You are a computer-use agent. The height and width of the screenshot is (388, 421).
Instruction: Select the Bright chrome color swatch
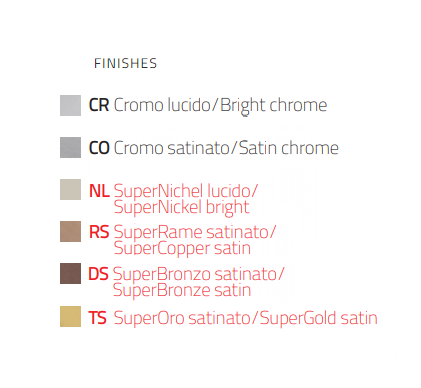(x=70, y=105)
